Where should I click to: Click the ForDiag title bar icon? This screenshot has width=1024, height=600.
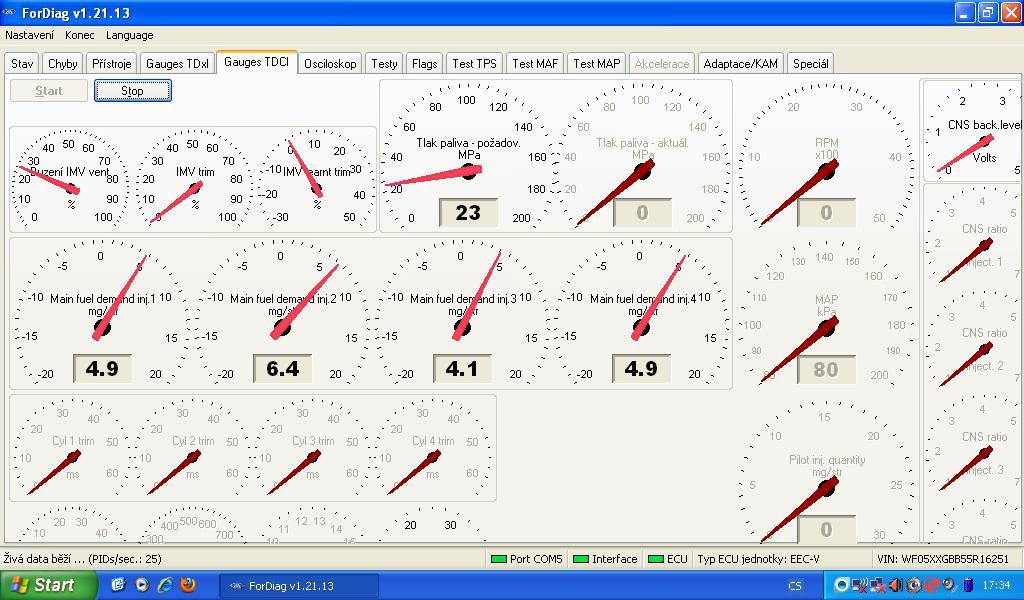[x=9, y=13]
